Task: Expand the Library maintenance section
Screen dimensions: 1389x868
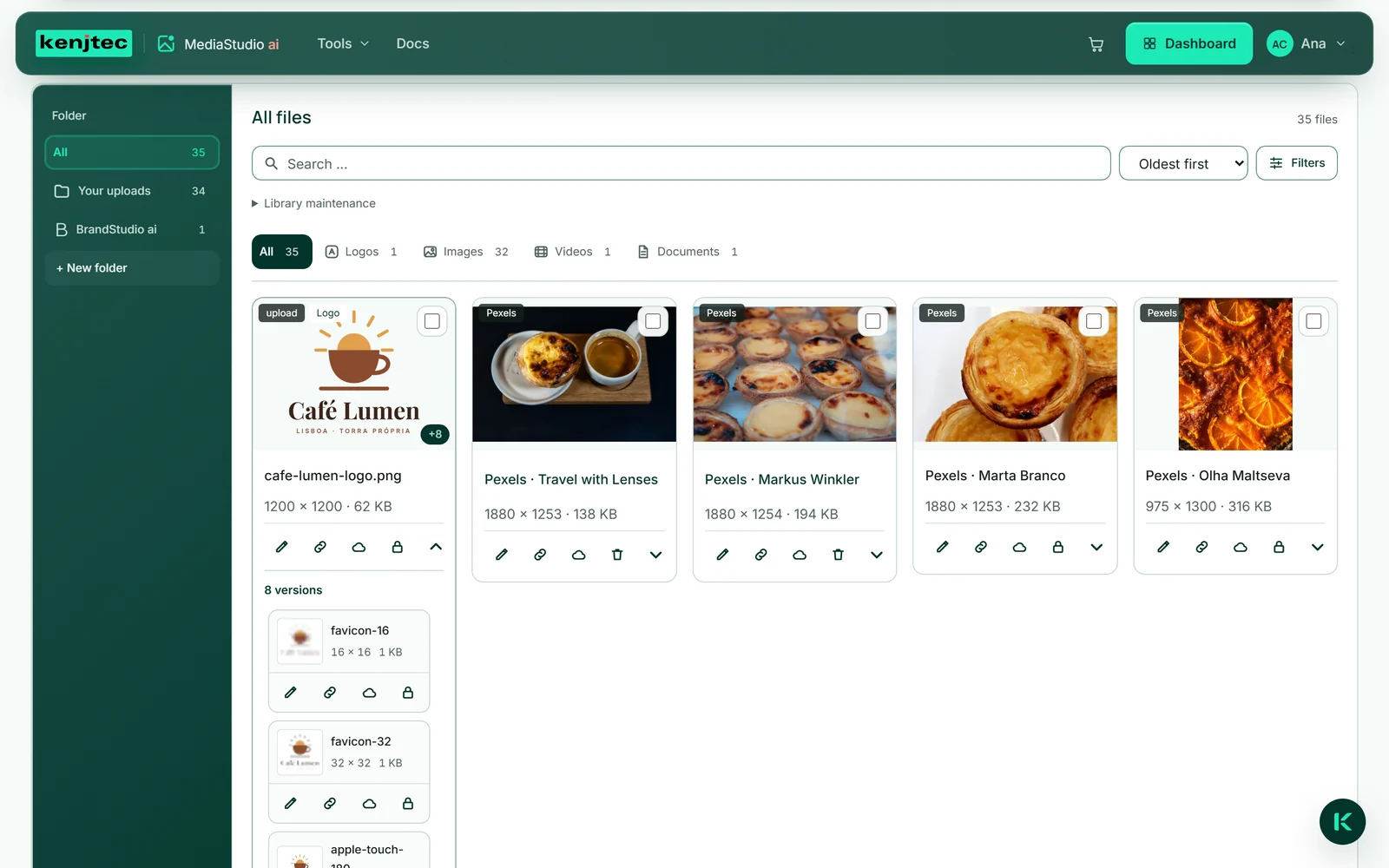Action: (314, 203)
